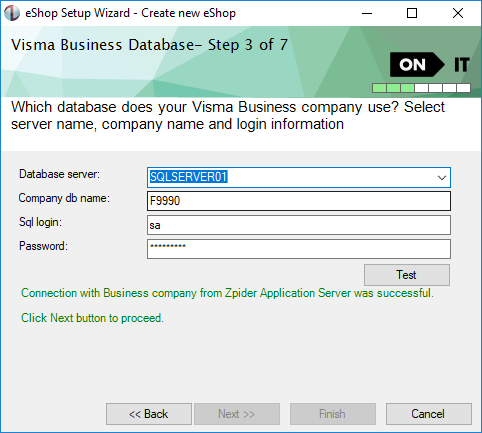
Task: Click the 'Password:' label
Action: (x=43, y=246)
